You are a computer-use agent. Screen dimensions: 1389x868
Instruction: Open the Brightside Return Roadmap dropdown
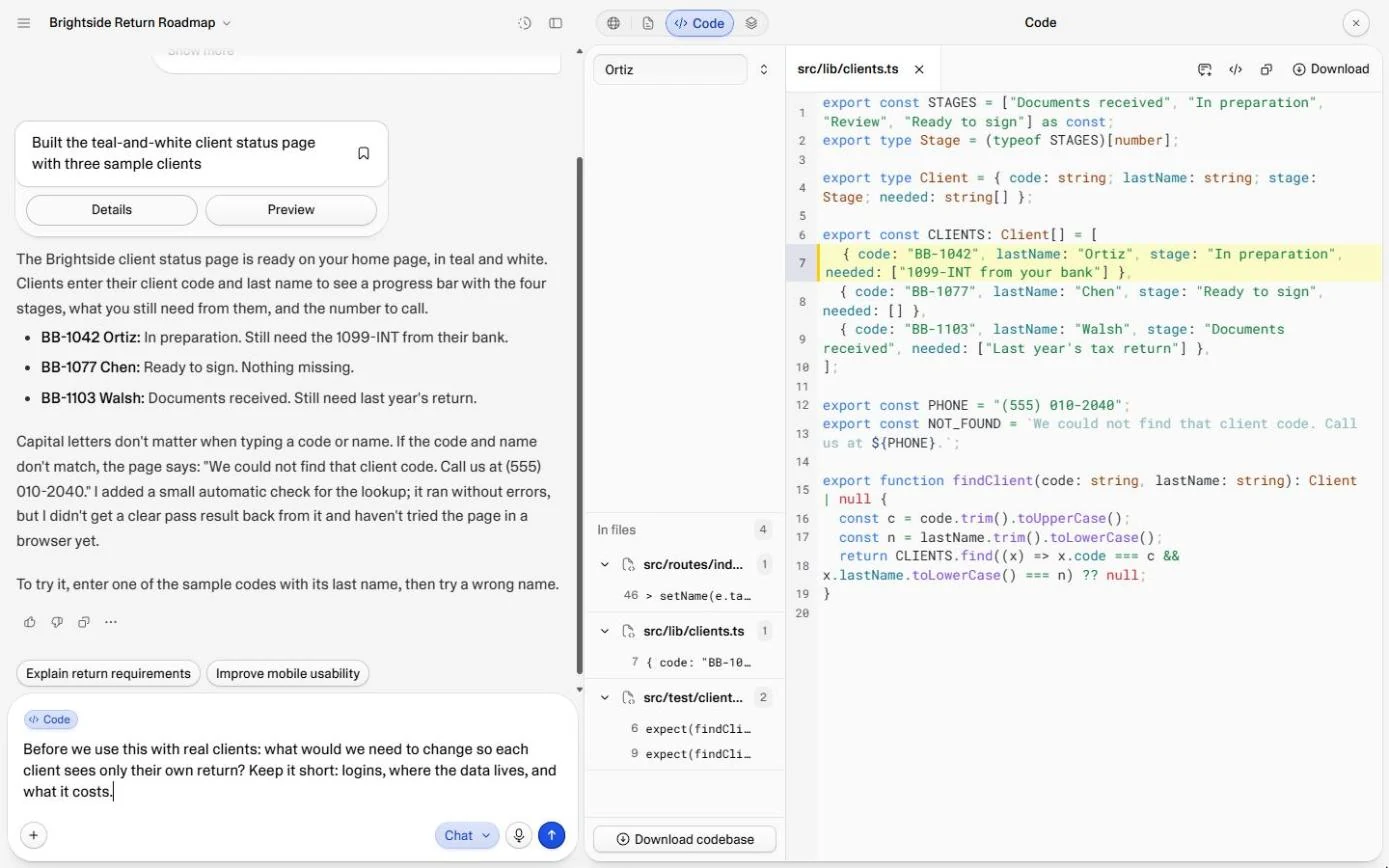(140, 23)
